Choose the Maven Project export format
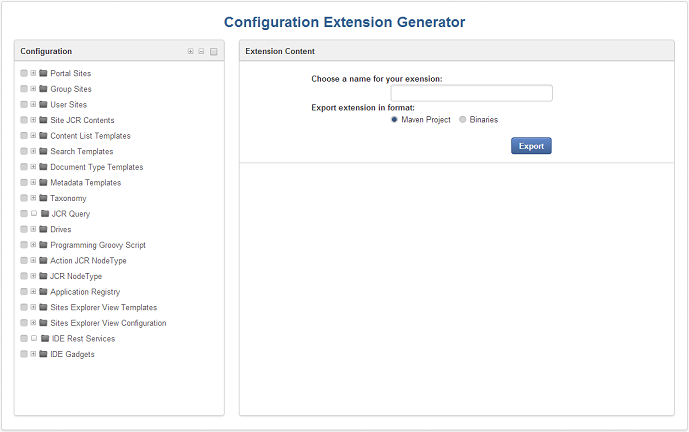The width and height of the screenshot is (689, 432). click(394, 120)
